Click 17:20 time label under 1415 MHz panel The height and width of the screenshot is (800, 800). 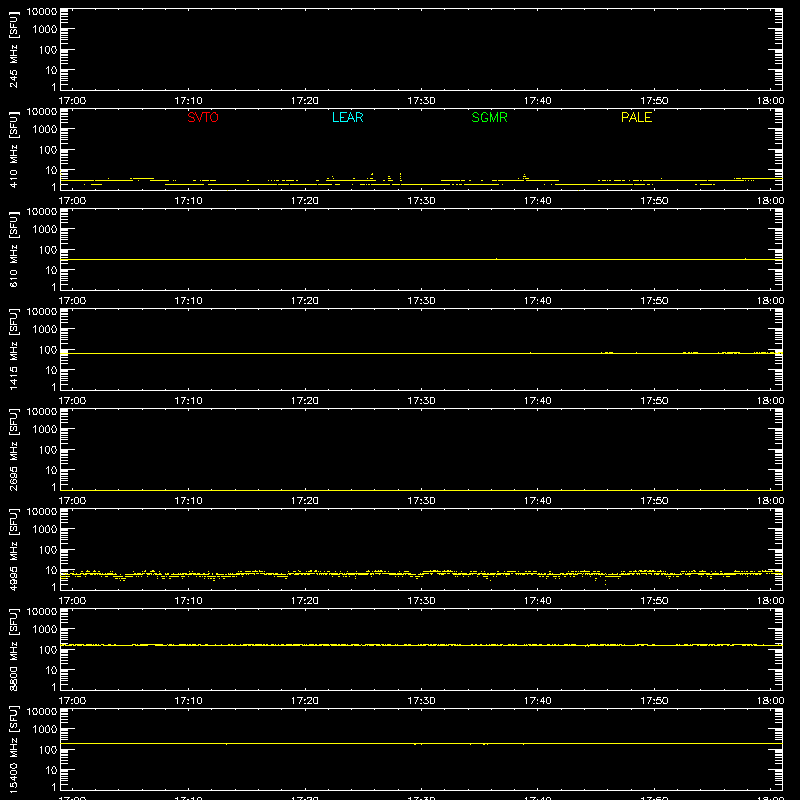pos(305,401)
